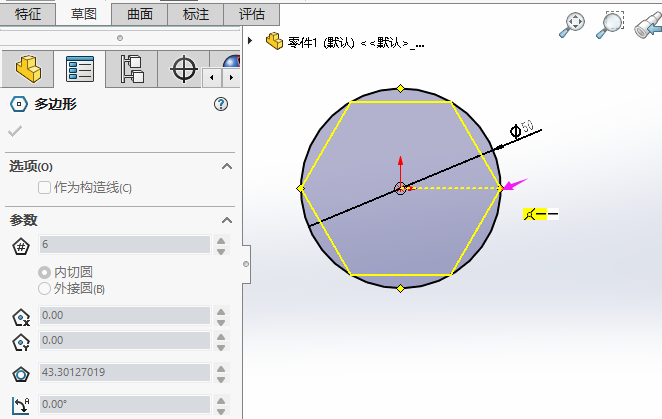Decrease the number of sides

pos(221,251)
